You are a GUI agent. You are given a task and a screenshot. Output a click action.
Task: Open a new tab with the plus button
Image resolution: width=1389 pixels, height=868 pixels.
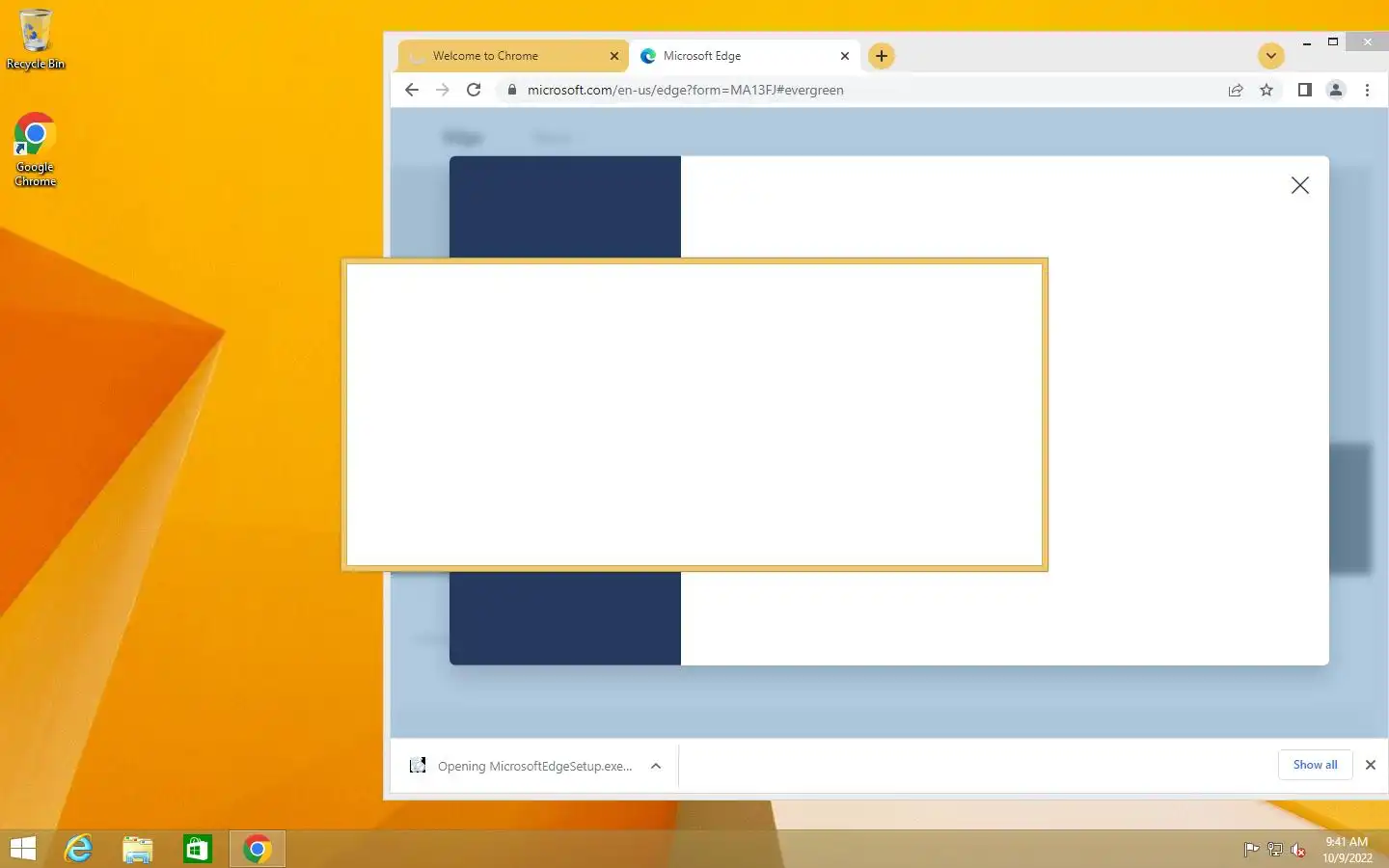(x=882, y=56)
